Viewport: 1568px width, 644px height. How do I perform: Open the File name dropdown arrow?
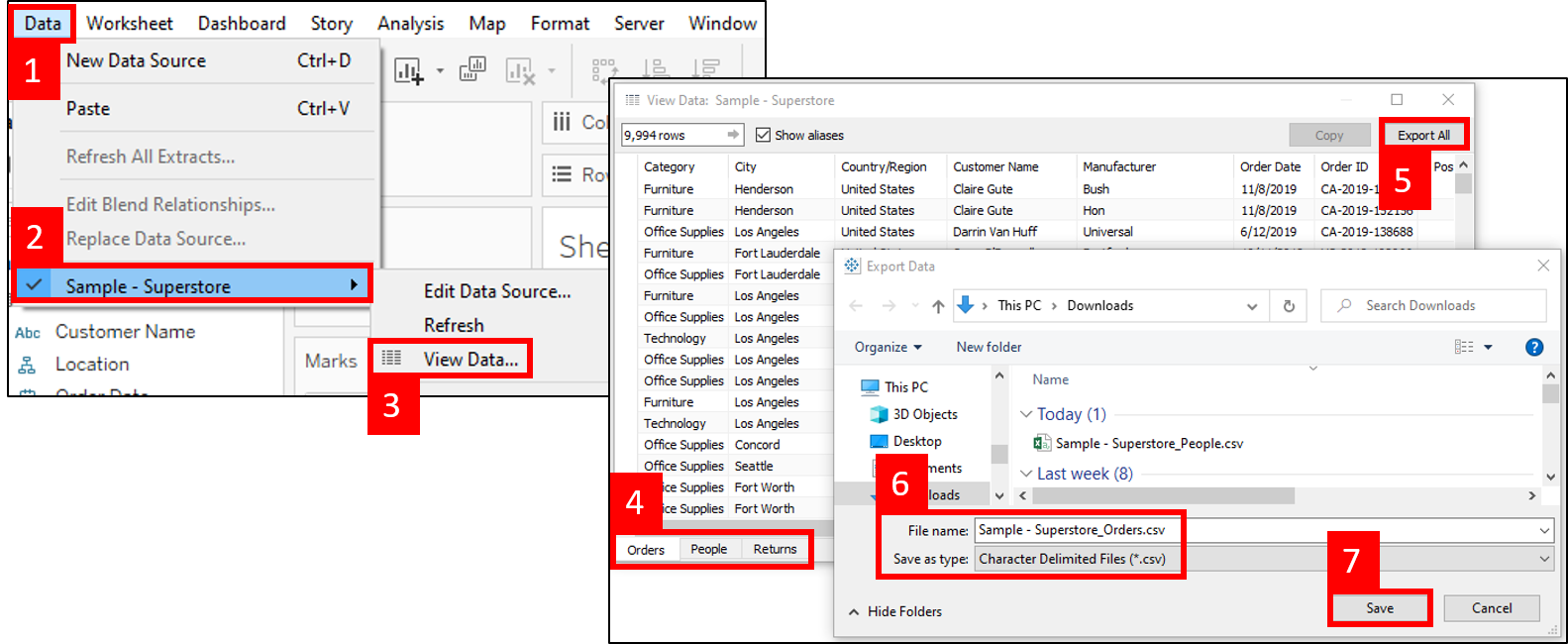coord(1544,531)
